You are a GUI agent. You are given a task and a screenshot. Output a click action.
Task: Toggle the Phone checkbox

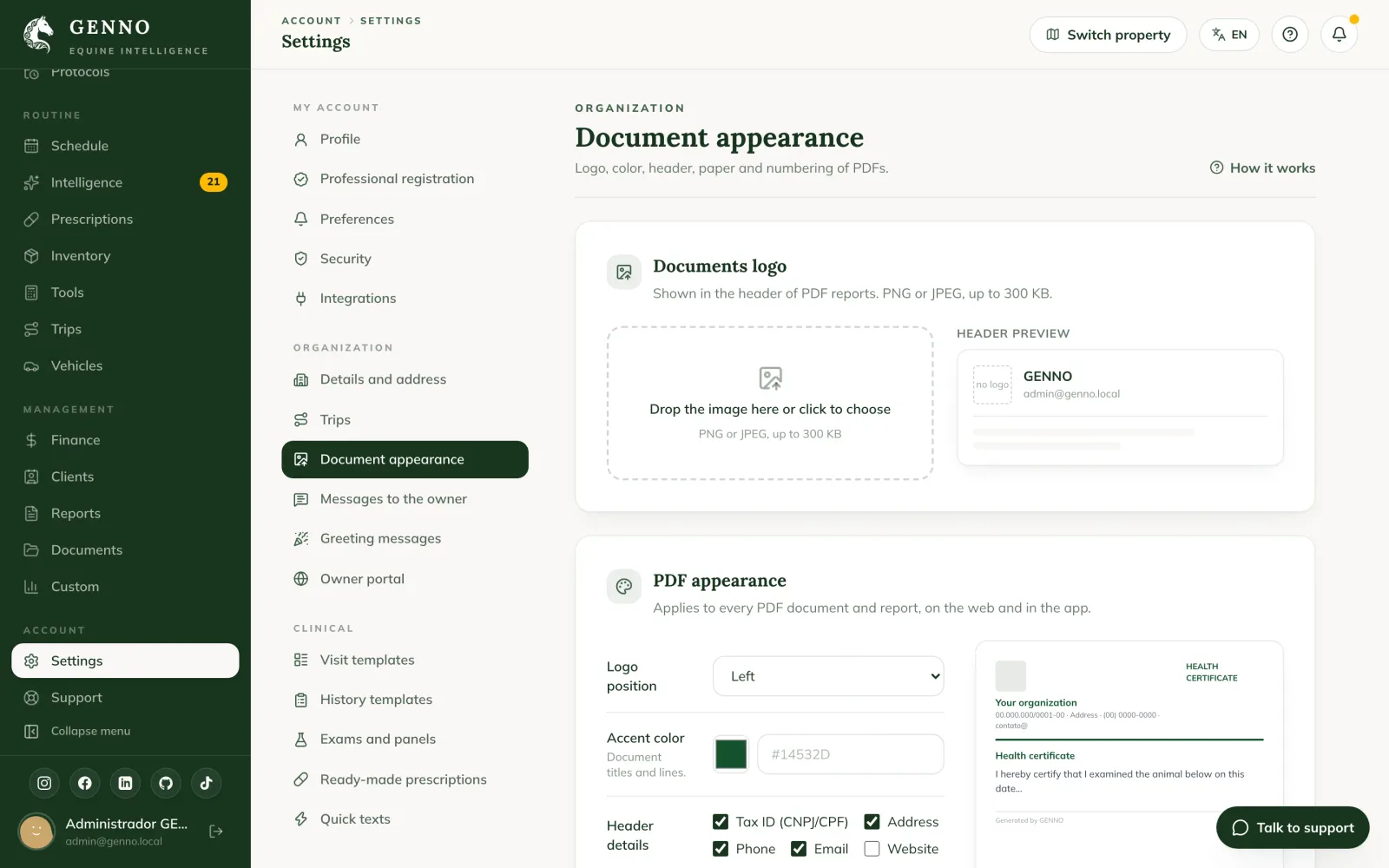click(721, 849)
